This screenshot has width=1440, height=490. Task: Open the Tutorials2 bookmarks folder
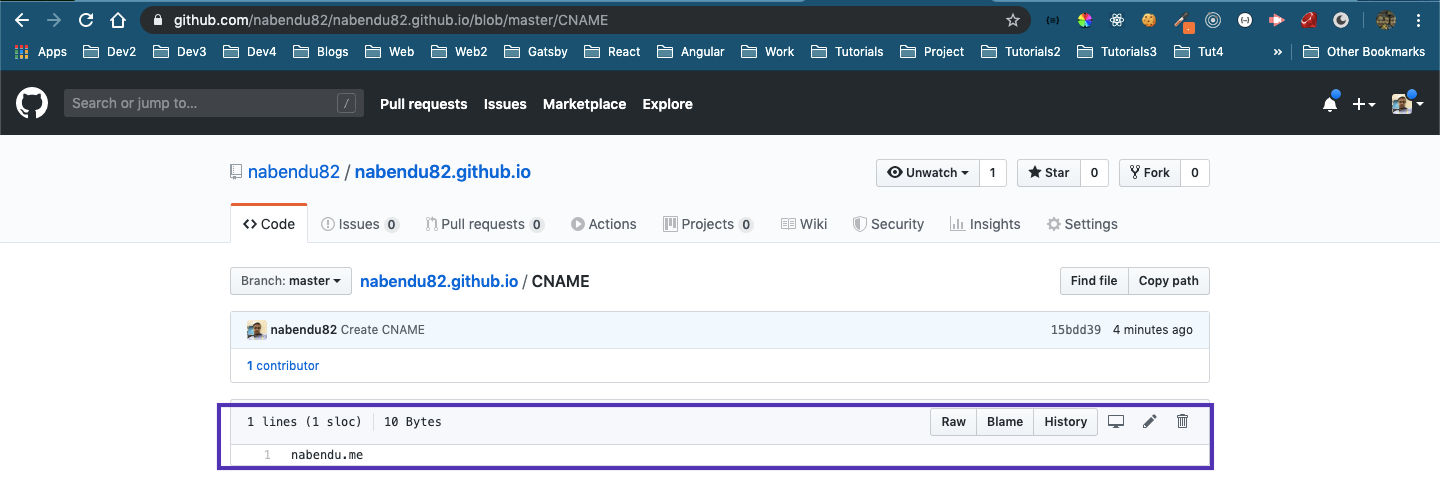point(1020,51)
